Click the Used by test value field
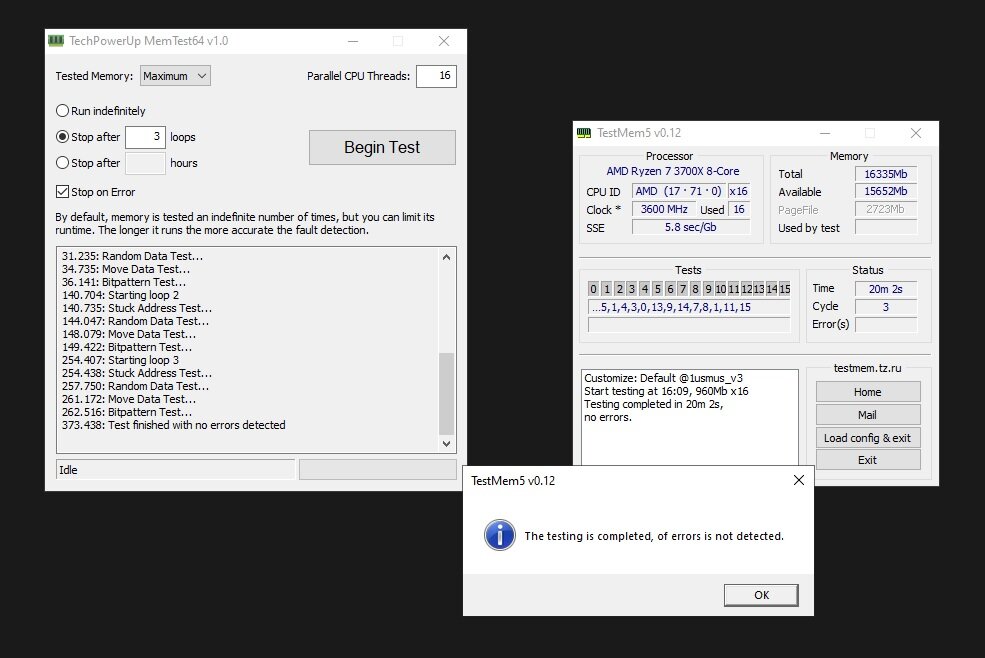This screenshot has height=658, width=985. (885, 228)
